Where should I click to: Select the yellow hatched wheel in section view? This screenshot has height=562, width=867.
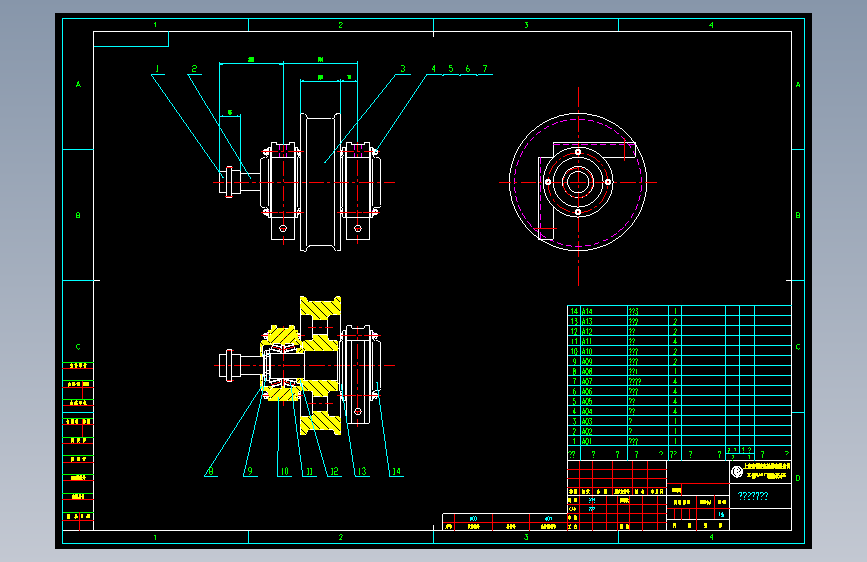click(x=320, y=366)
